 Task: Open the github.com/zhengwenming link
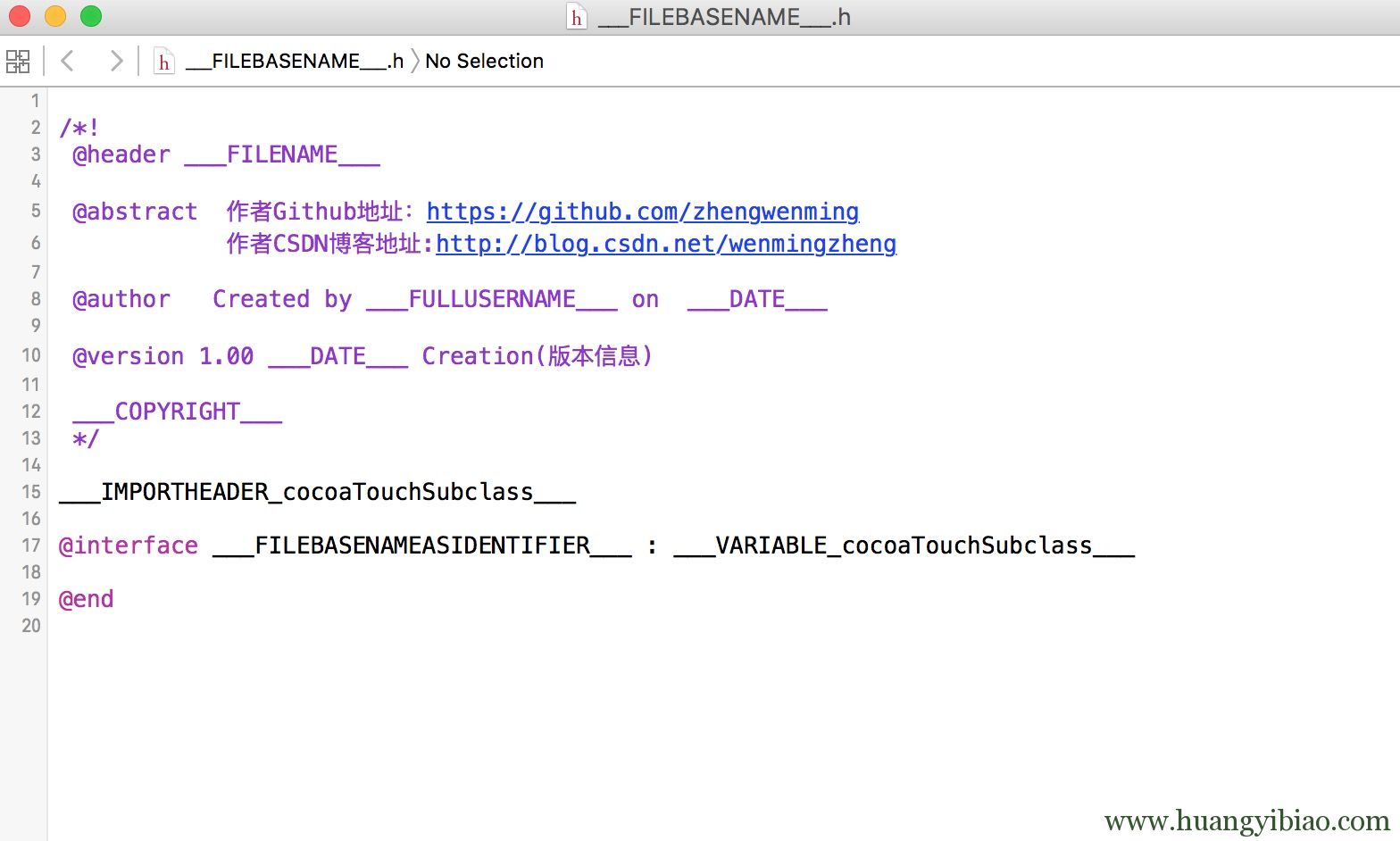coord(642,212)
